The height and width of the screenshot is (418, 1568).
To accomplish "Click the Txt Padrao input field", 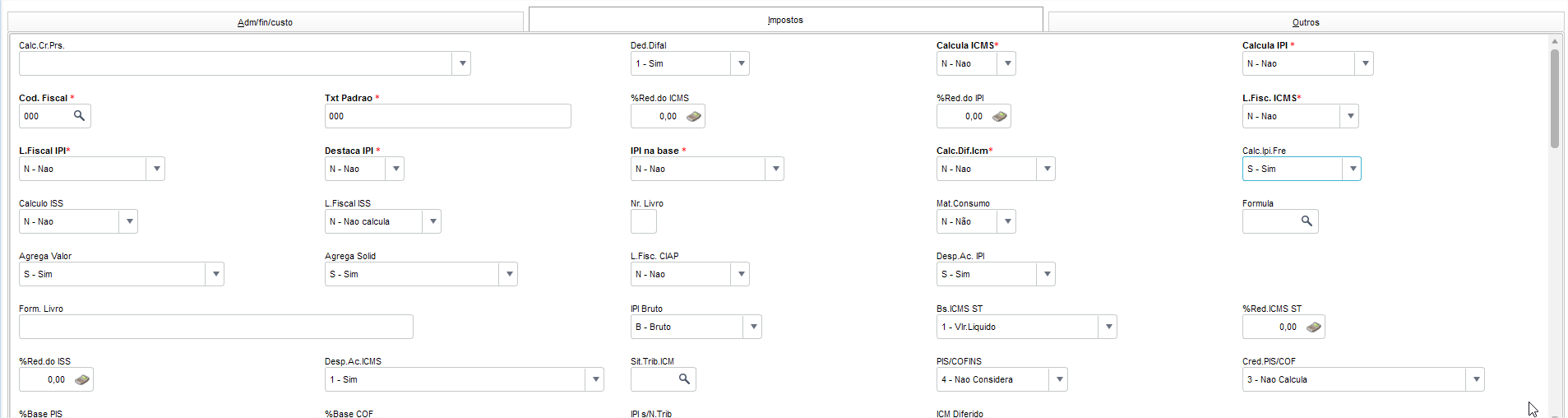I will coord(447,116).
